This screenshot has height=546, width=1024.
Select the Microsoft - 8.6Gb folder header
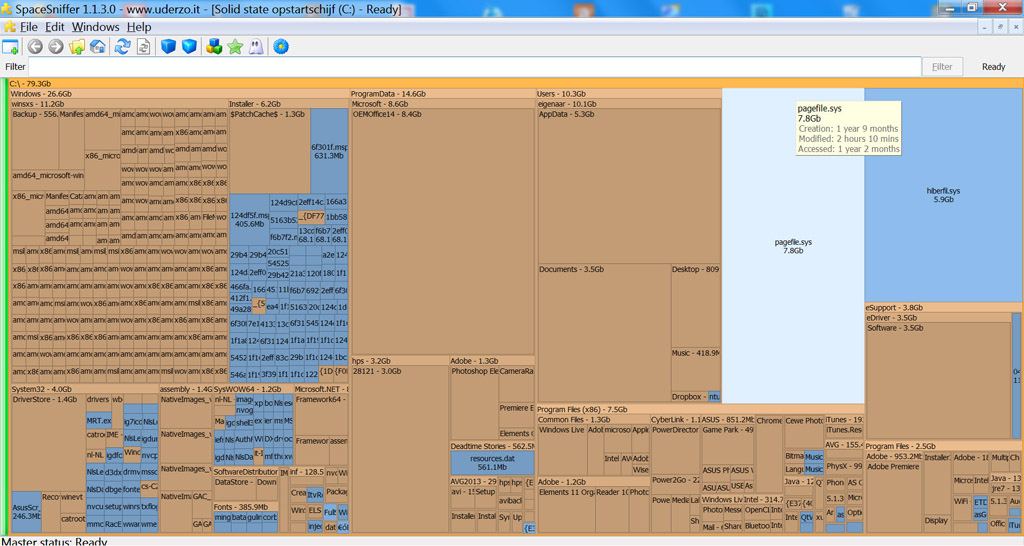(x=442, y=104)
